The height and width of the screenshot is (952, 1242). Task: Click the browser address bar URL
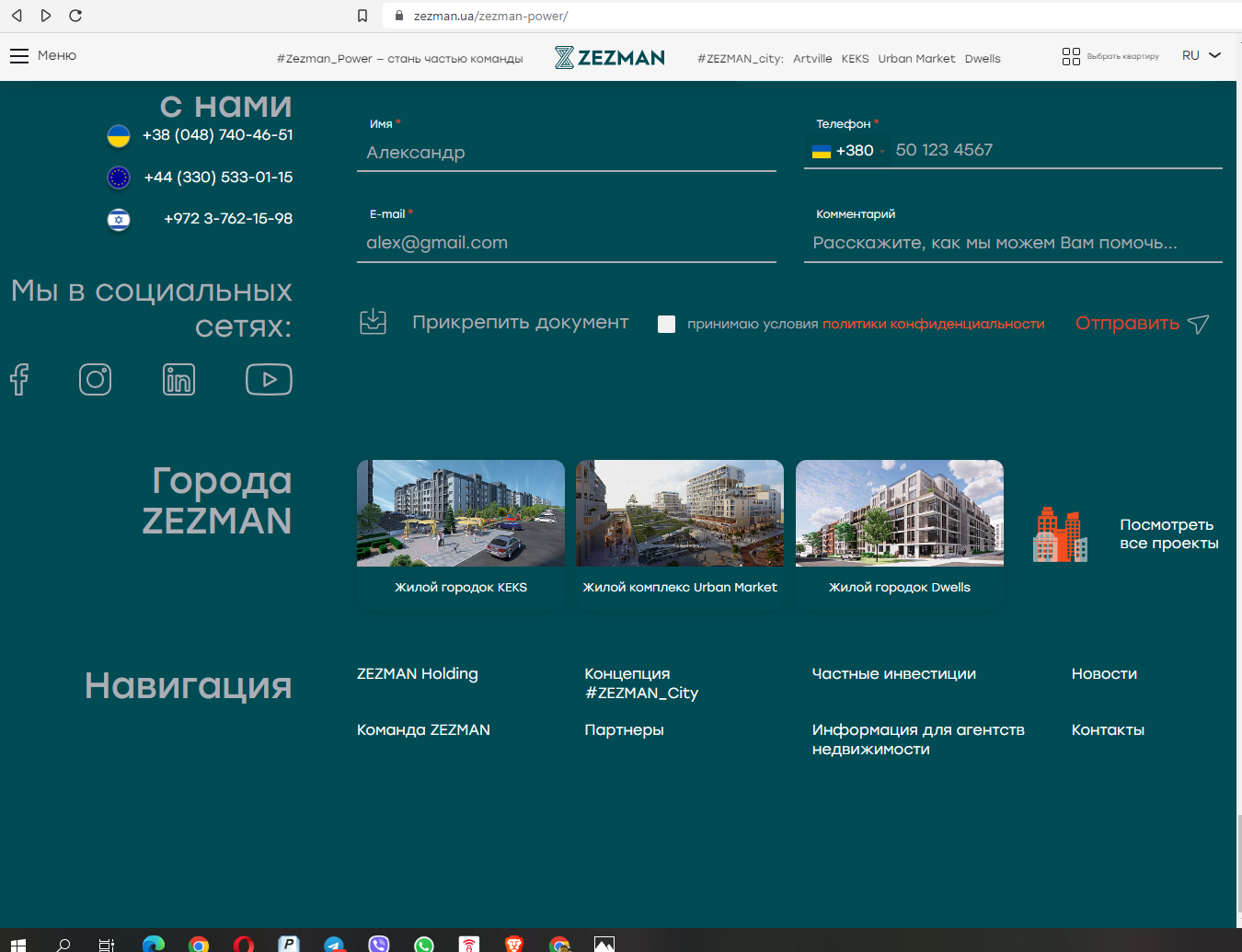coord(490,17)
